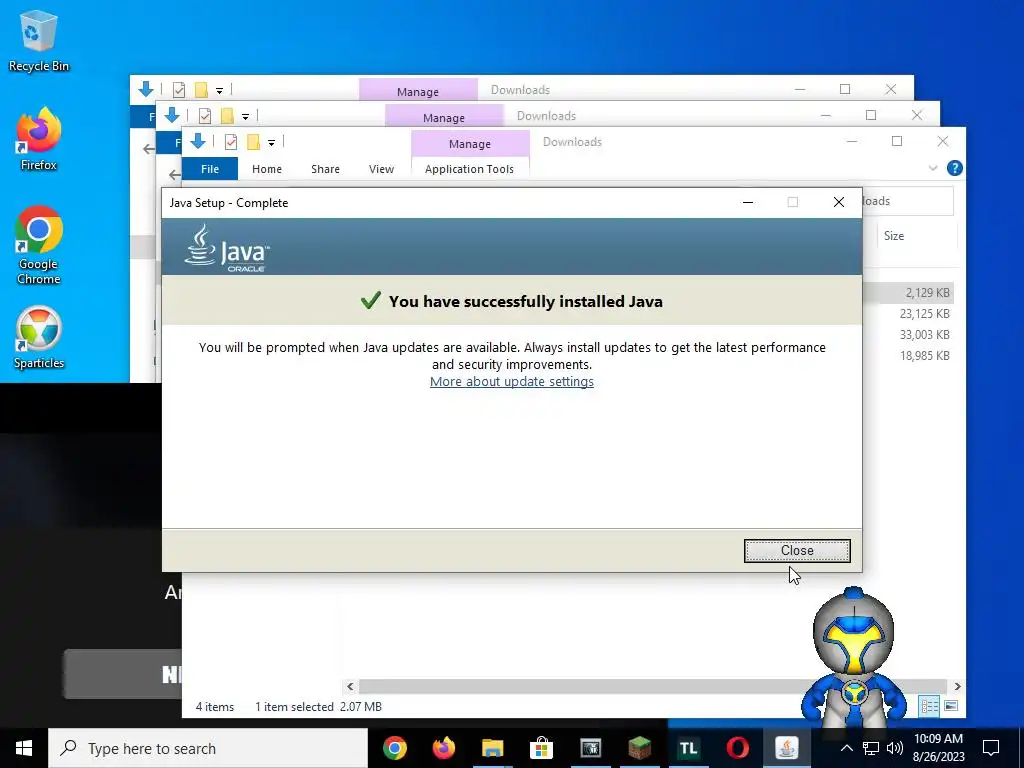Switch to Large icons view in status bar
Viewport: 1024px width, 768px height.
tap(951, 706)
